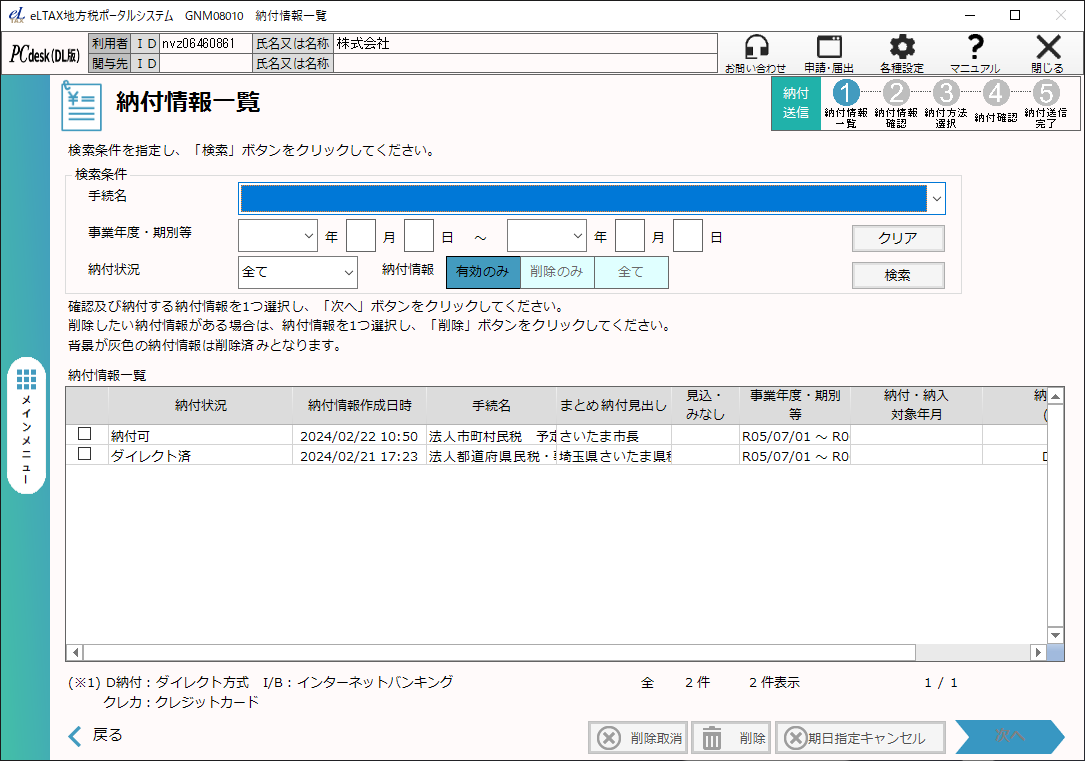Click the 見込・みなし column header

pyautogui.click(x=706, y=405)
